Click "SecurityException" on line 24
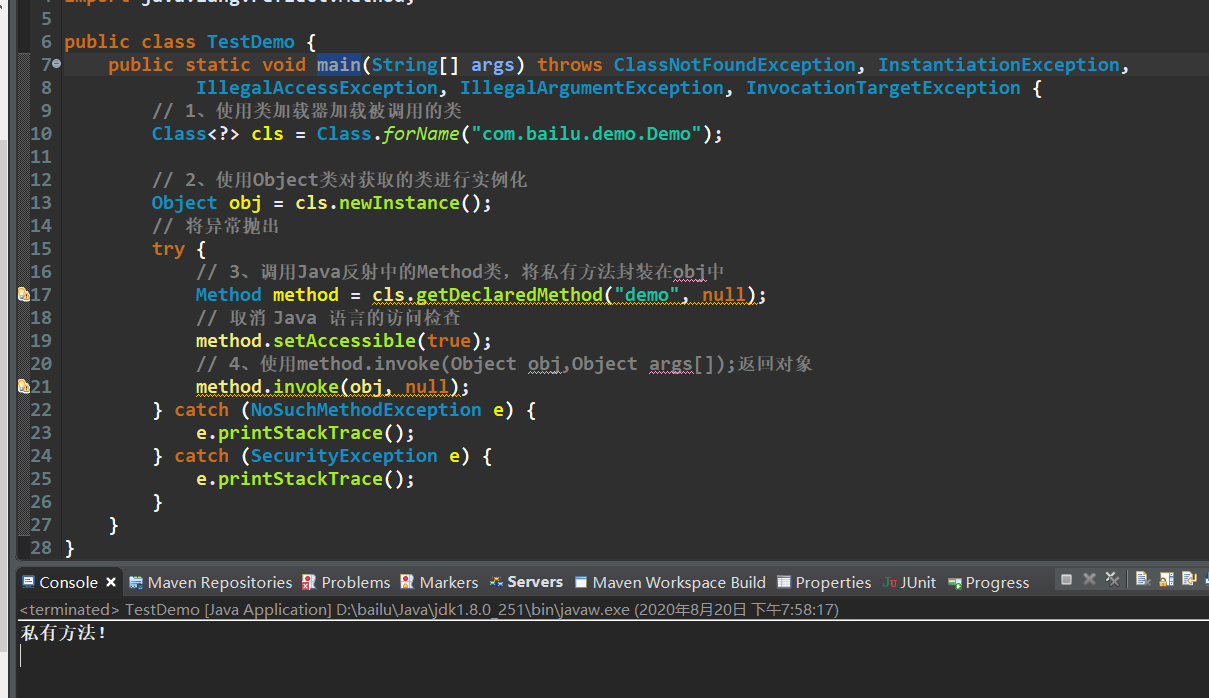The width and height of the screenshot is (1209, 698). coord(344,456)
